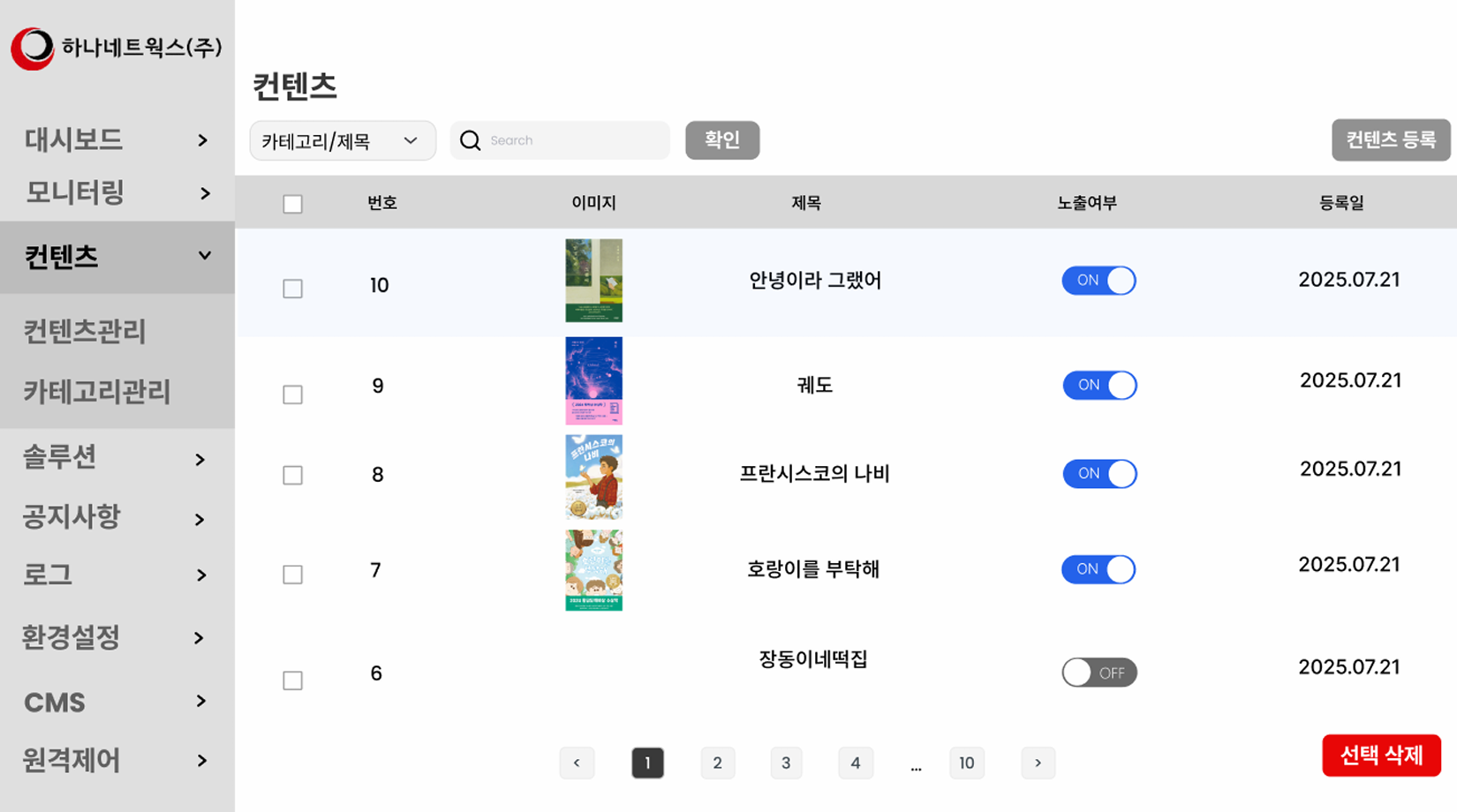
Task: Enable the OFF toggle for 장동이네떡집
Action: [1099, 673]
